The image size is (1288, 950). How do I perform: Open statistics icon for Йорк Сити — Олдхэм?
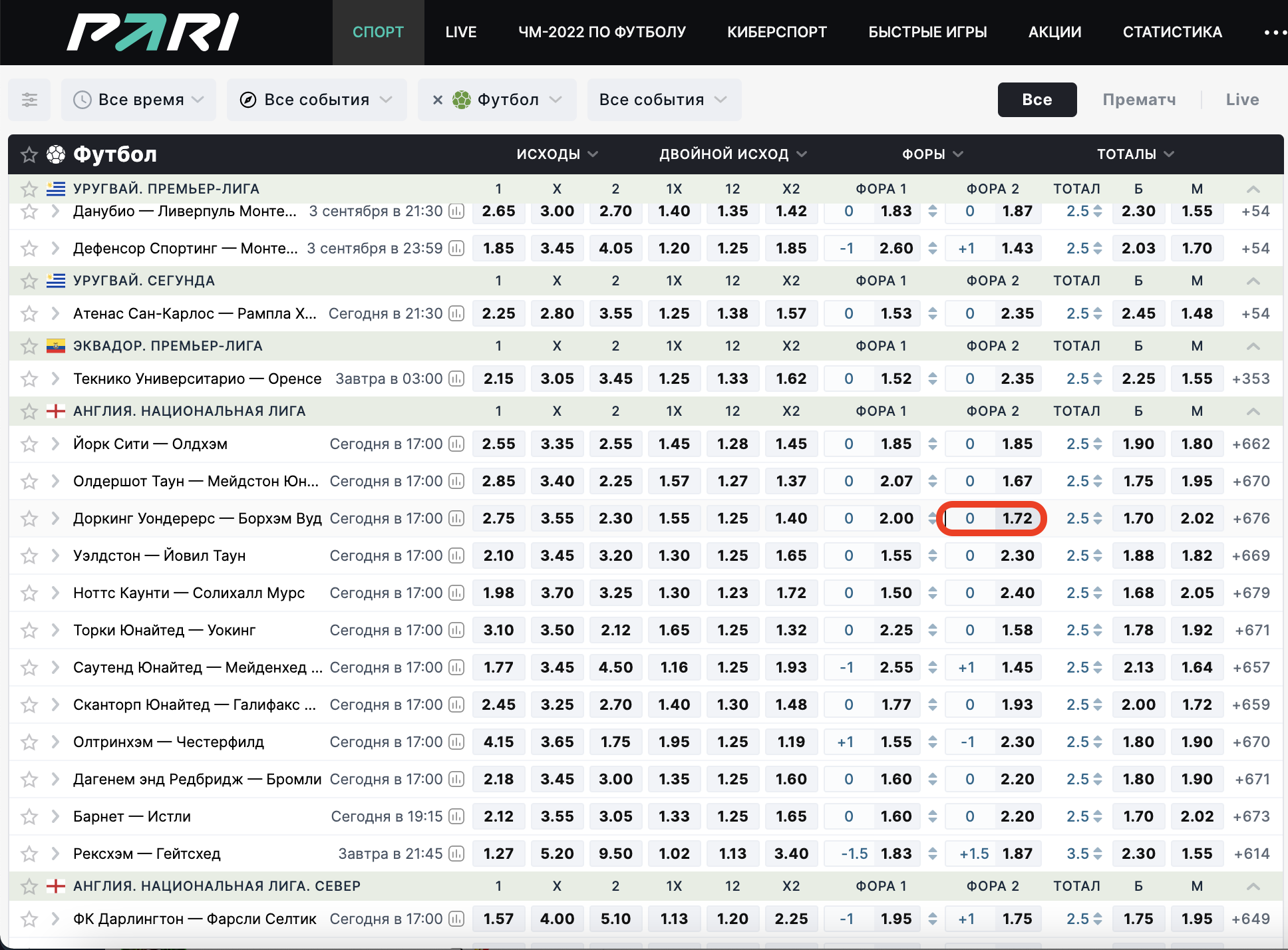point(456,444)
